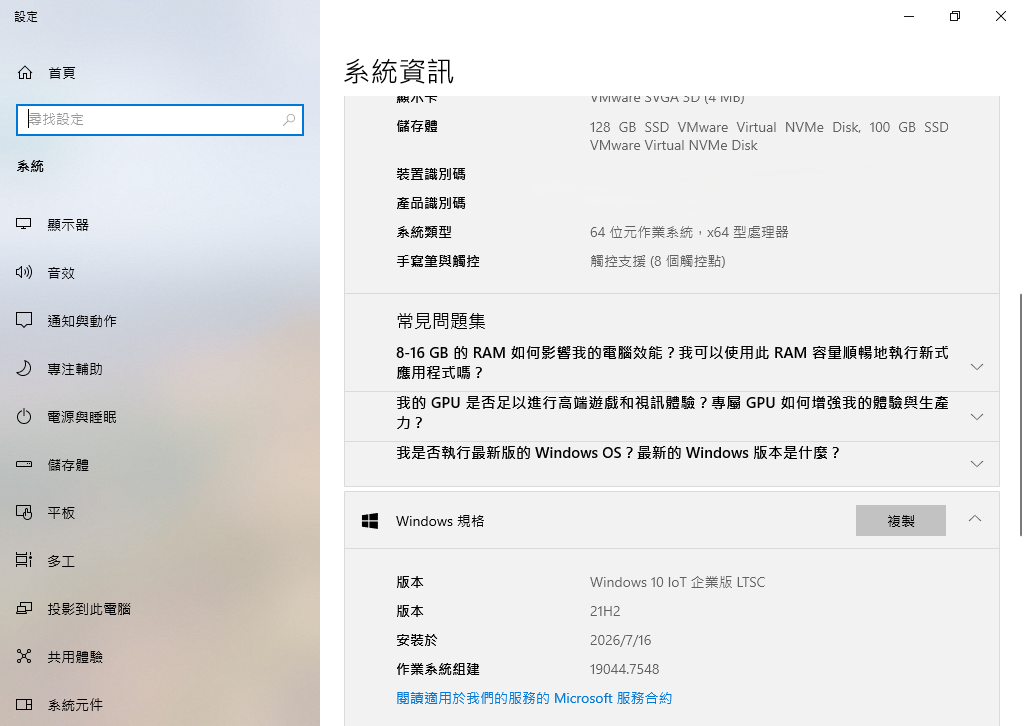The image size is (1024, 726).
Task: Open 平板 tablet icon
Action: (x=24, y=513)
